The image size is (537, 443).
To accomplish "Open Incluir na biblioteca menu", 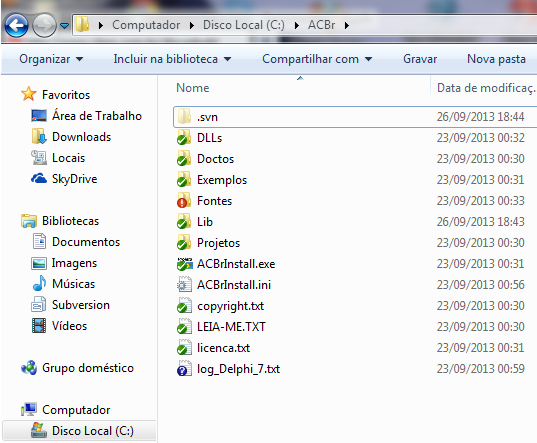I will pyautogui.click(x=172, y=59).
